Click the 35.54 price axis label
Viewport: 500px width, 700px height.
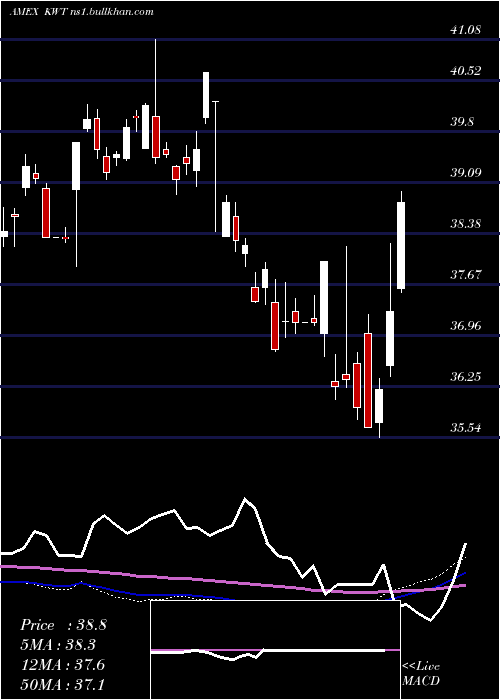466,427
